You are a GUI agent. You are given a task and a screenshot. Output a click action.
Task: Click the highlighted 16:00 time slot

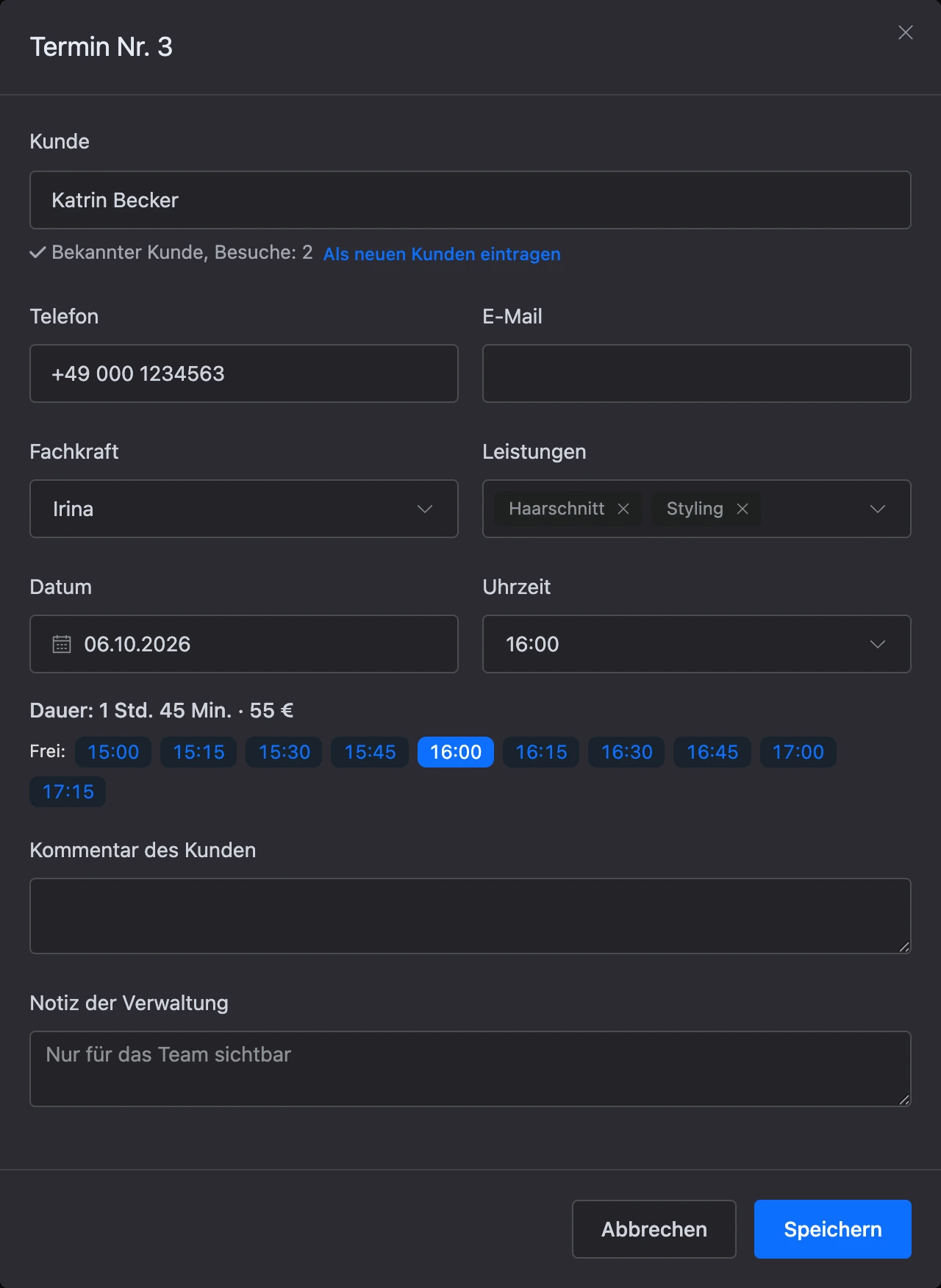[456, 752]
